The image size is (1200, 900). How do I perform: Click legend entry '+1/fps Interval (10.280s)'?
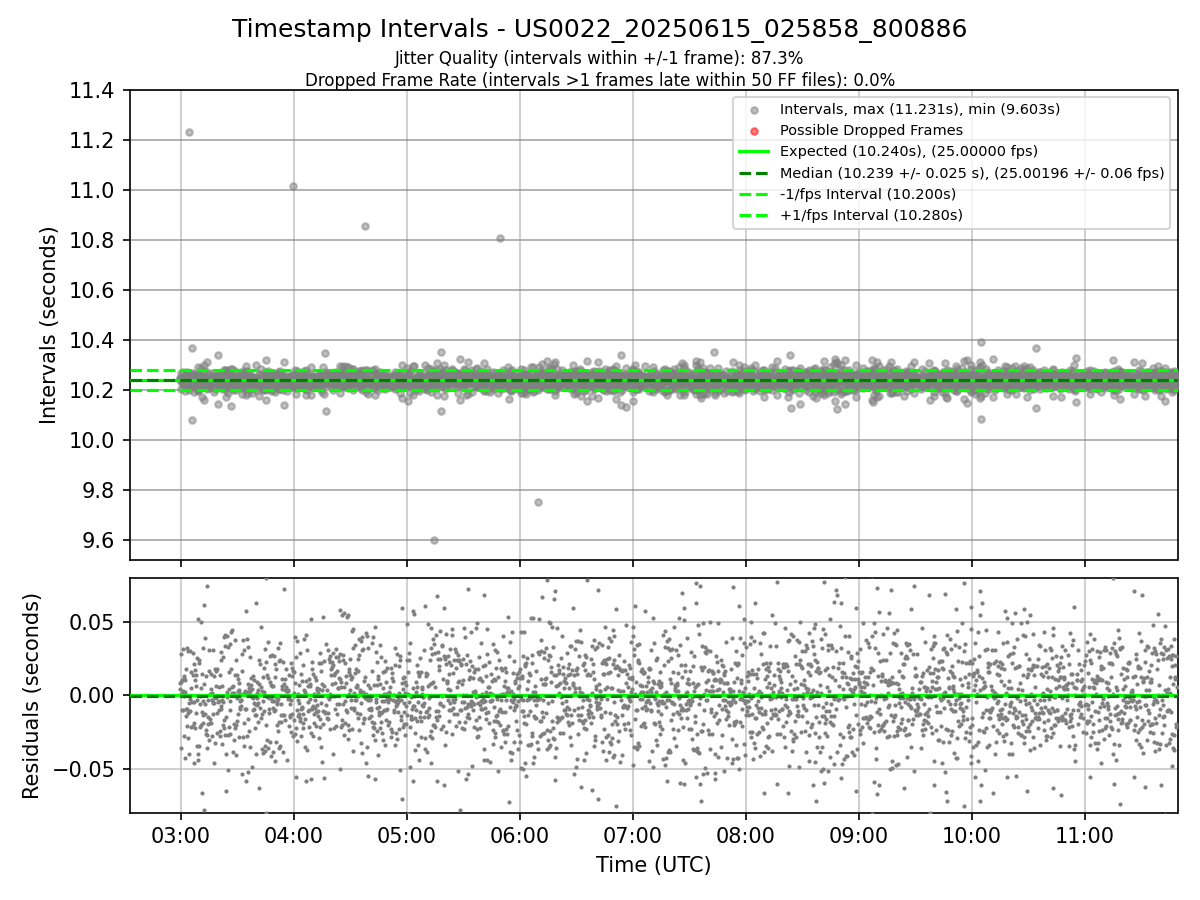[871, 214]
